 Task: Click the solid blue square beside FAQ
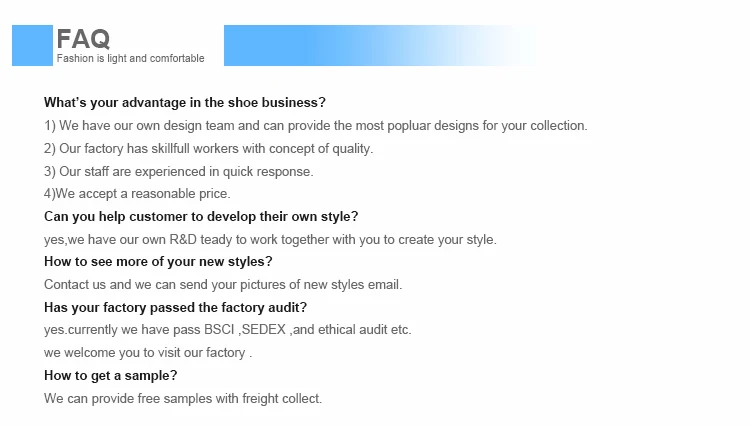31,45
